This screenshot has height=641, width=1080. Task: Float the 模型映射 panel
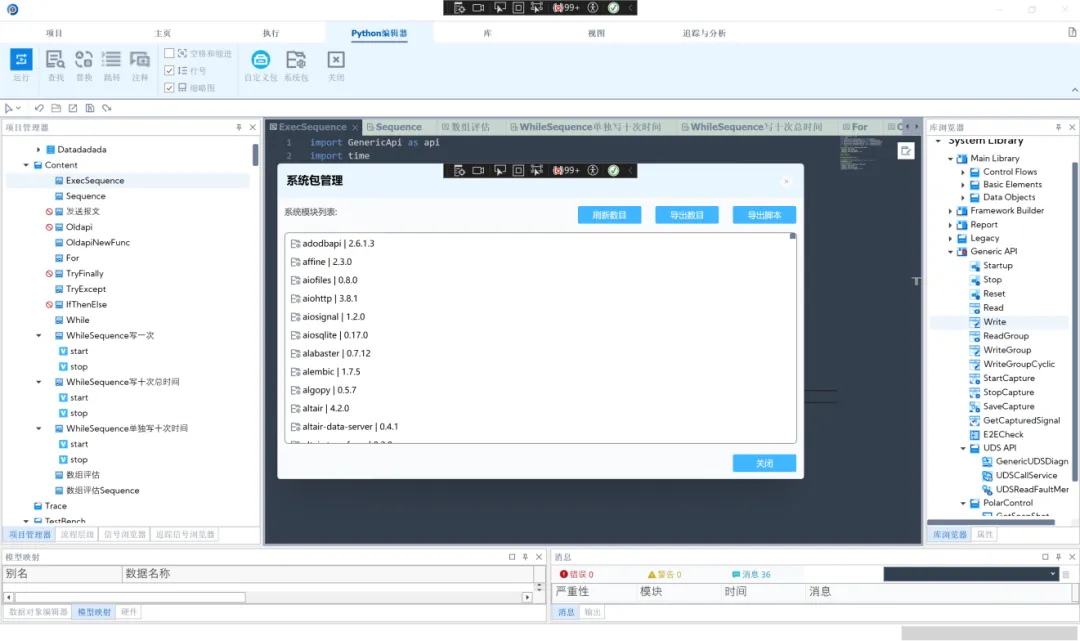[512, 557]
